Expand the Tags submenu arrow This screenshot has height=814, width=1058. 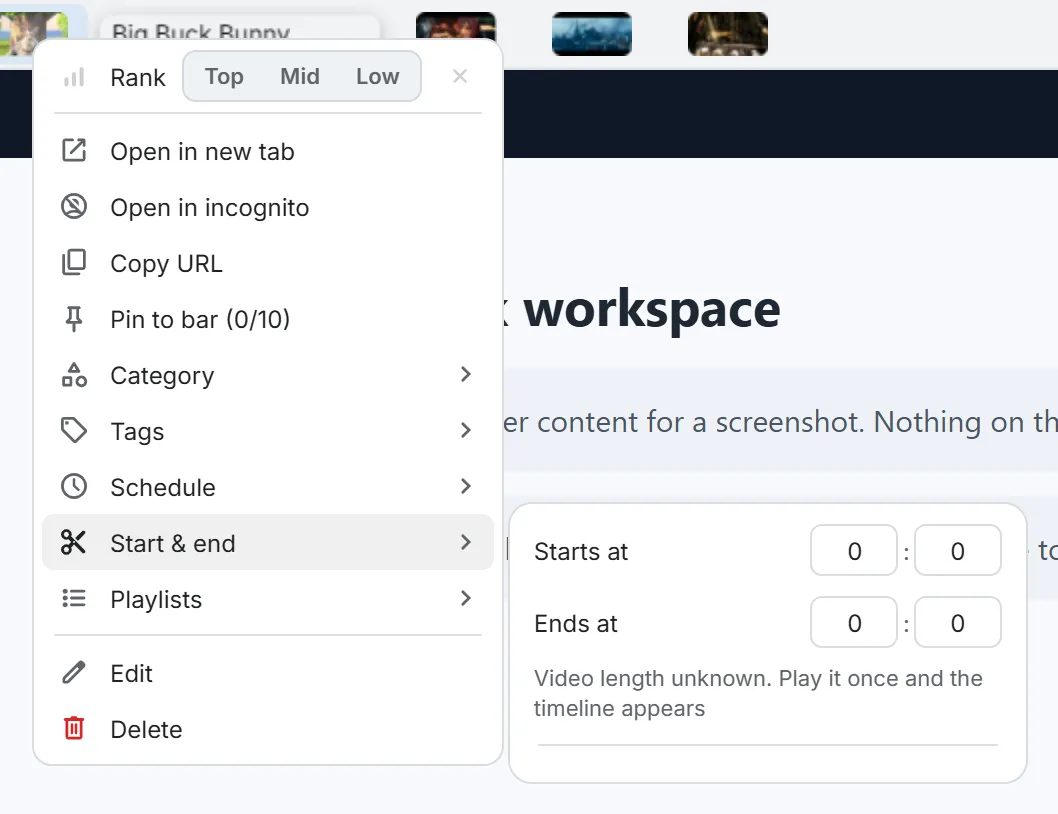tap(466, 431)
